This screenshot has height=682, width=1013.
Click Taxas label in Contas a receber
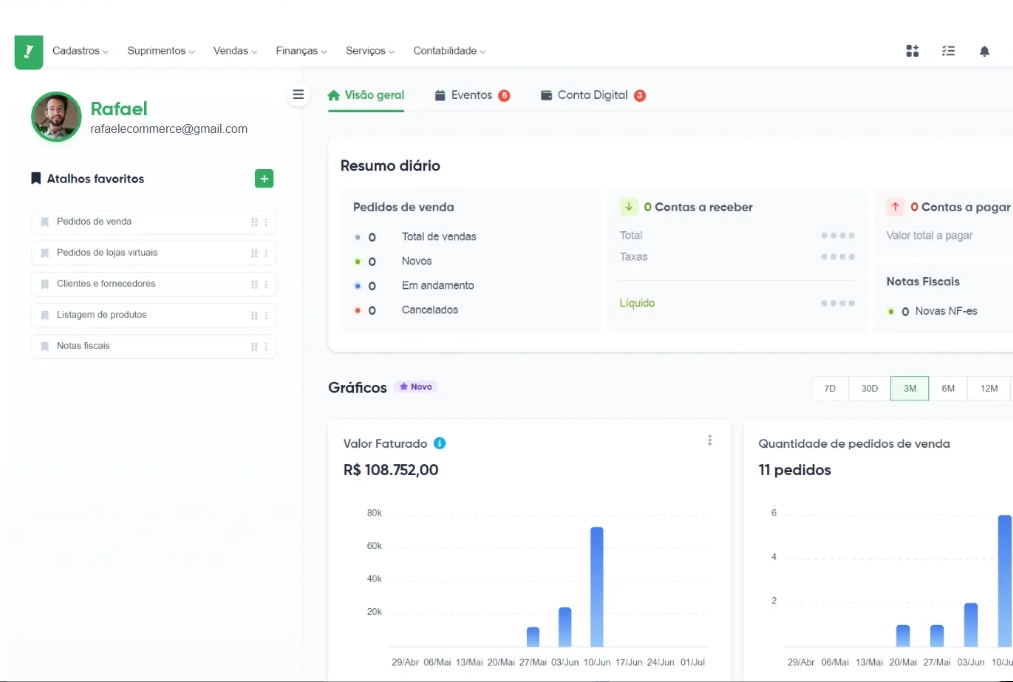coord(633,256)
